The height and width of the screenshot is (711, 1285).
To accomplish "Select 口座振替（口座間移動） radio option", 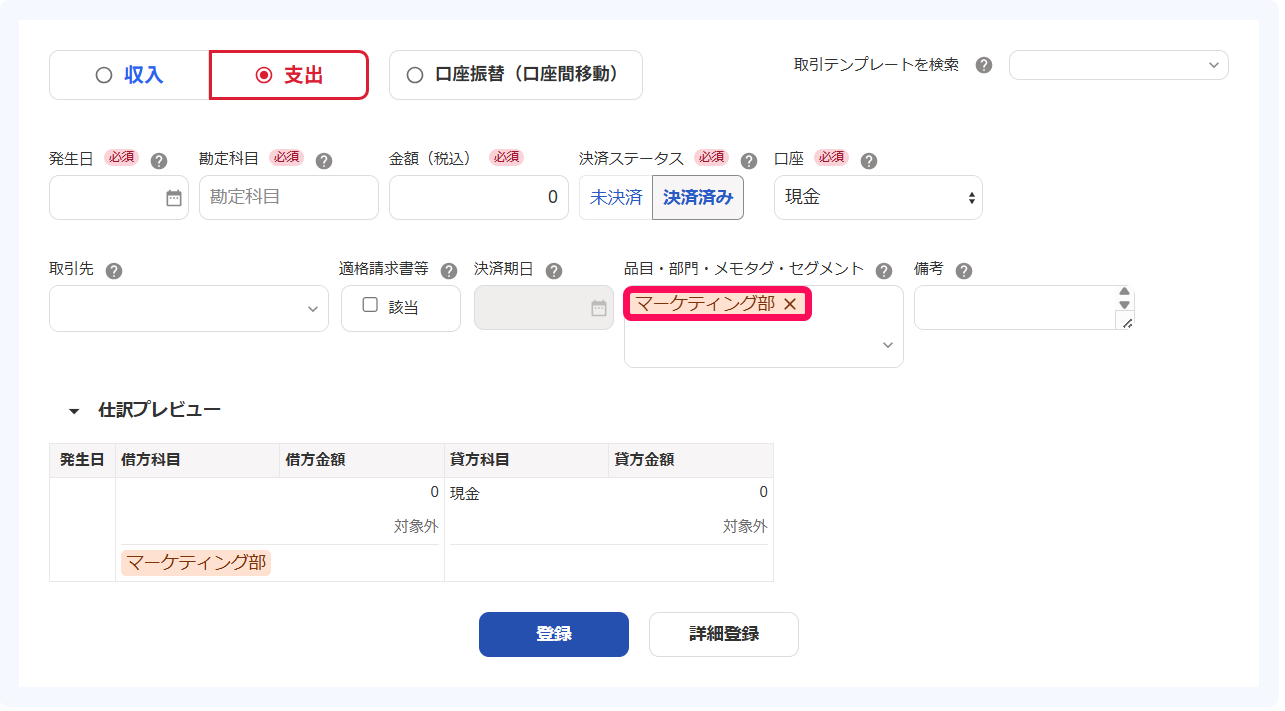I will tap(515, 75).
